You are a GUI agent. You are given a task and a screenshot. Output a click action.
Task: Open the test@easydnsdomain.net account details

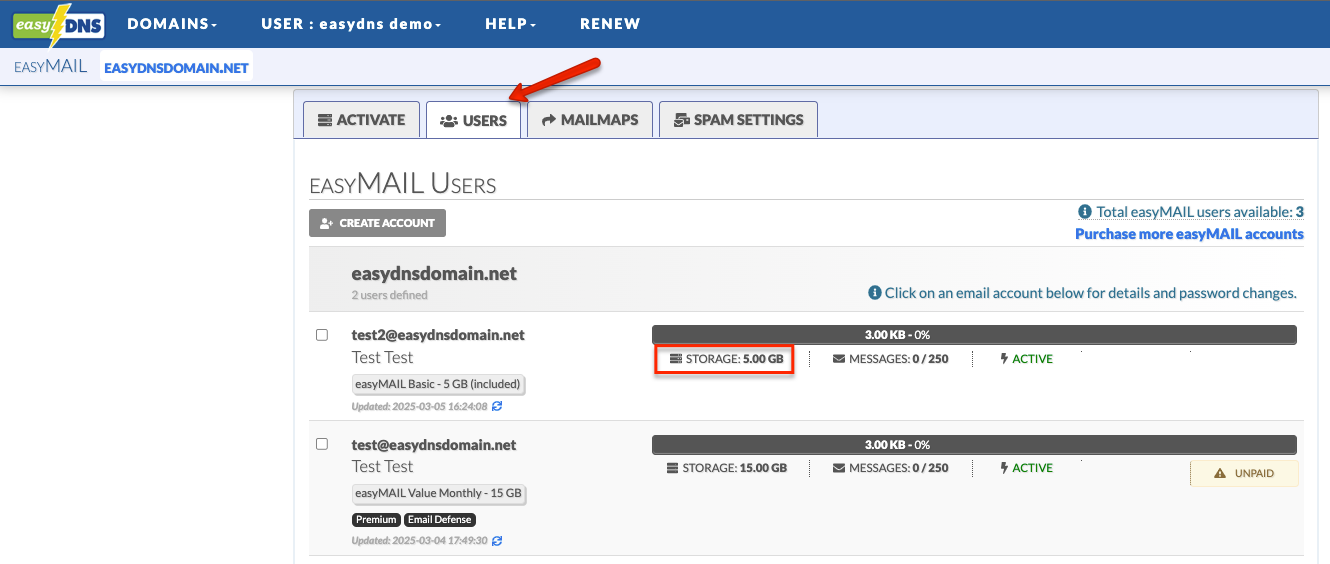(434, 445)
